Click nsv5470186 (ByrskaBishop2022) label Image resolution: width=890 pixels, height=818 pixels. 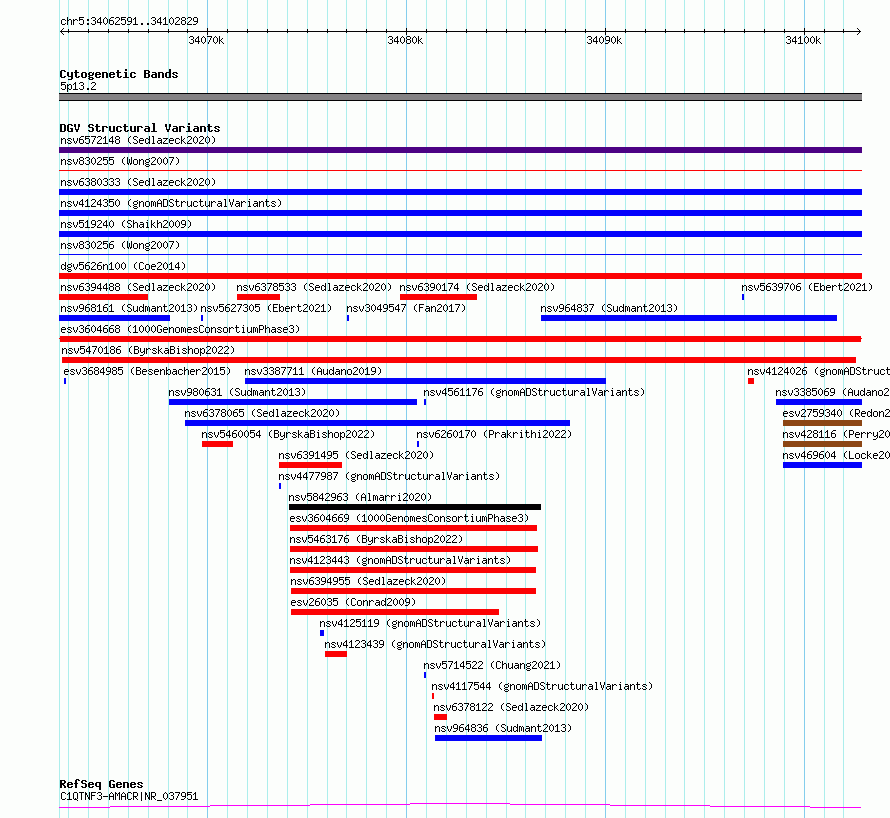click(148, 350)
